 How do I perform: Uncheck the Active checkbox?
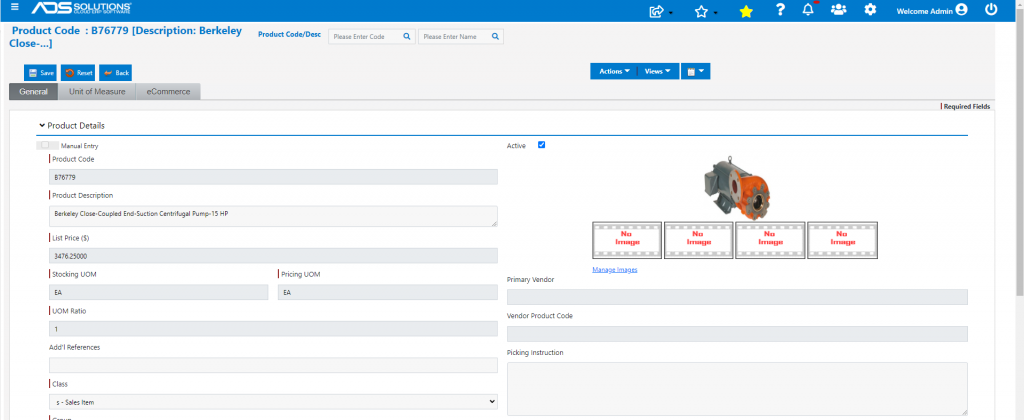click(x=541, y=145)
